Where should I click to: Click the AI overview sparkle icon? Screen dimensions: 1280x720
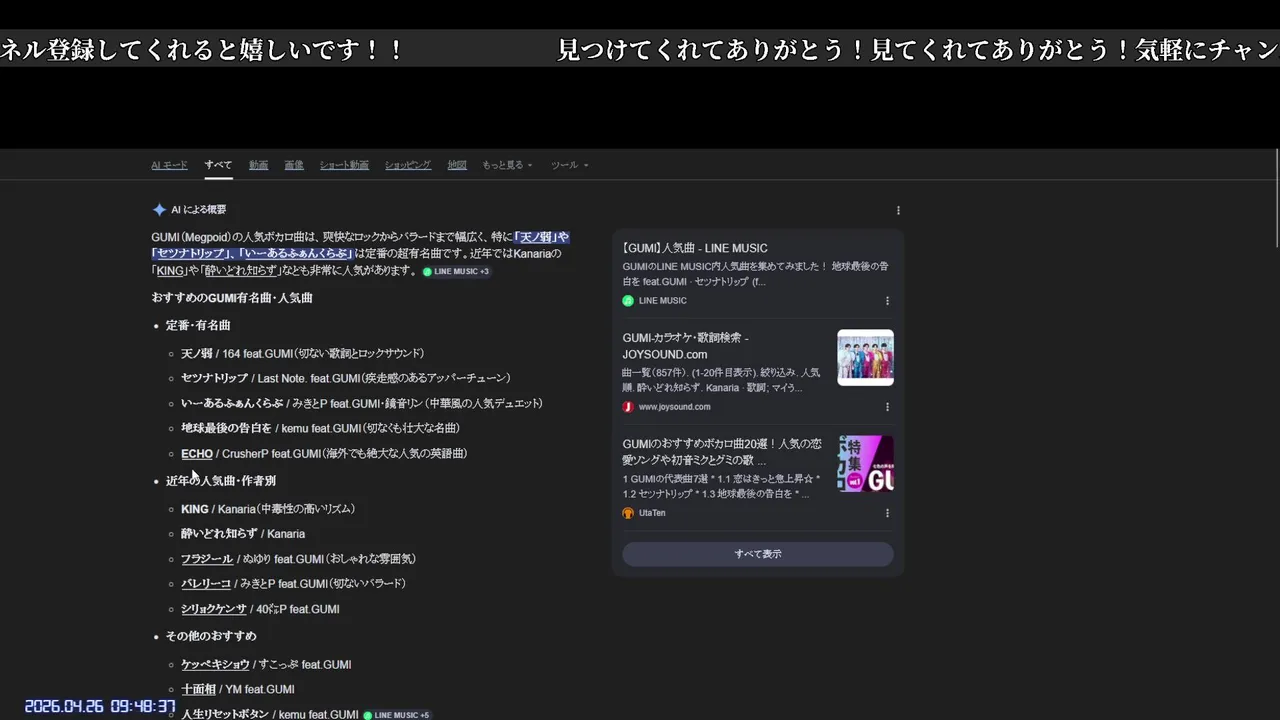click(159, 210)
